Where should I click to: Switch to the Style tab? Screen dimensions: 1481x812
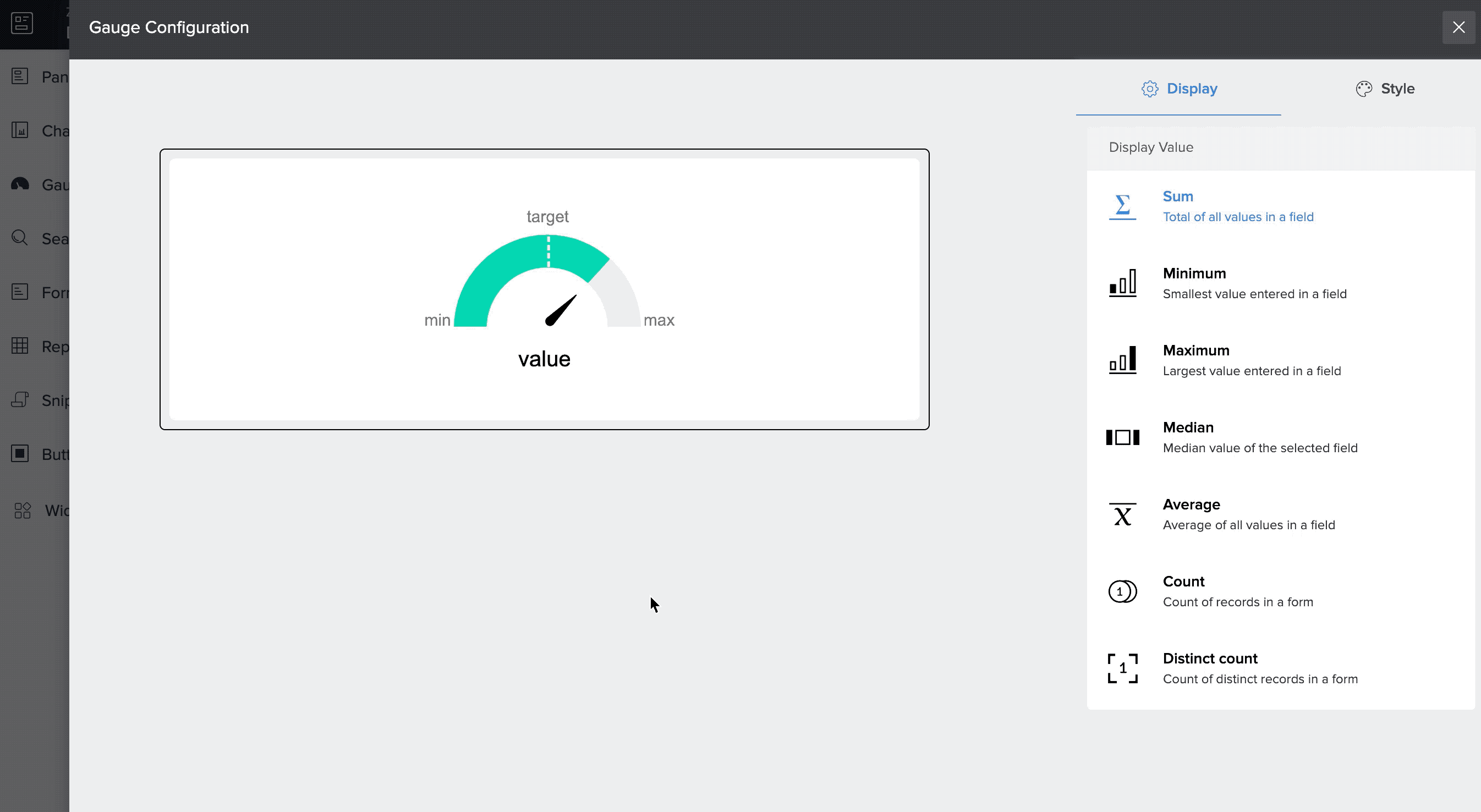[1385, 89]
